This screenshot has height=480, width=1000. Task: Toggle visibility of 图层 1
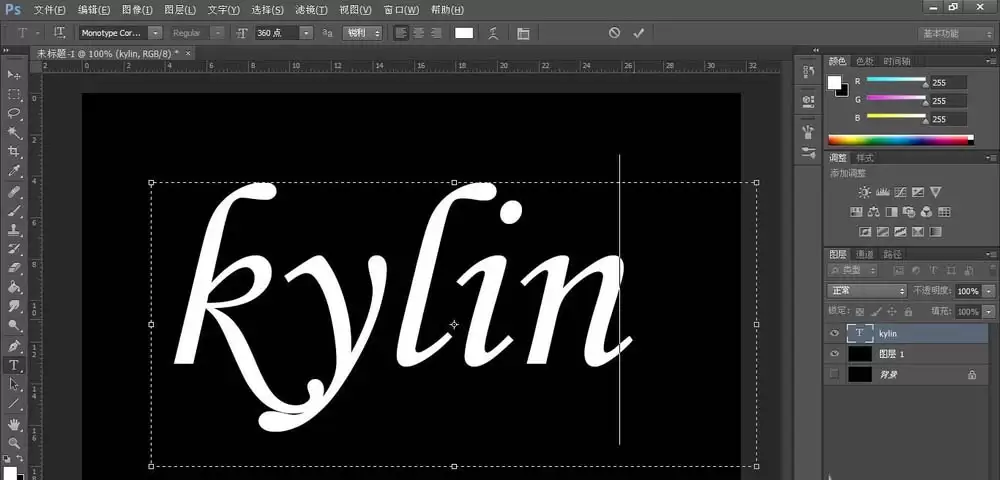click(834, 354)
